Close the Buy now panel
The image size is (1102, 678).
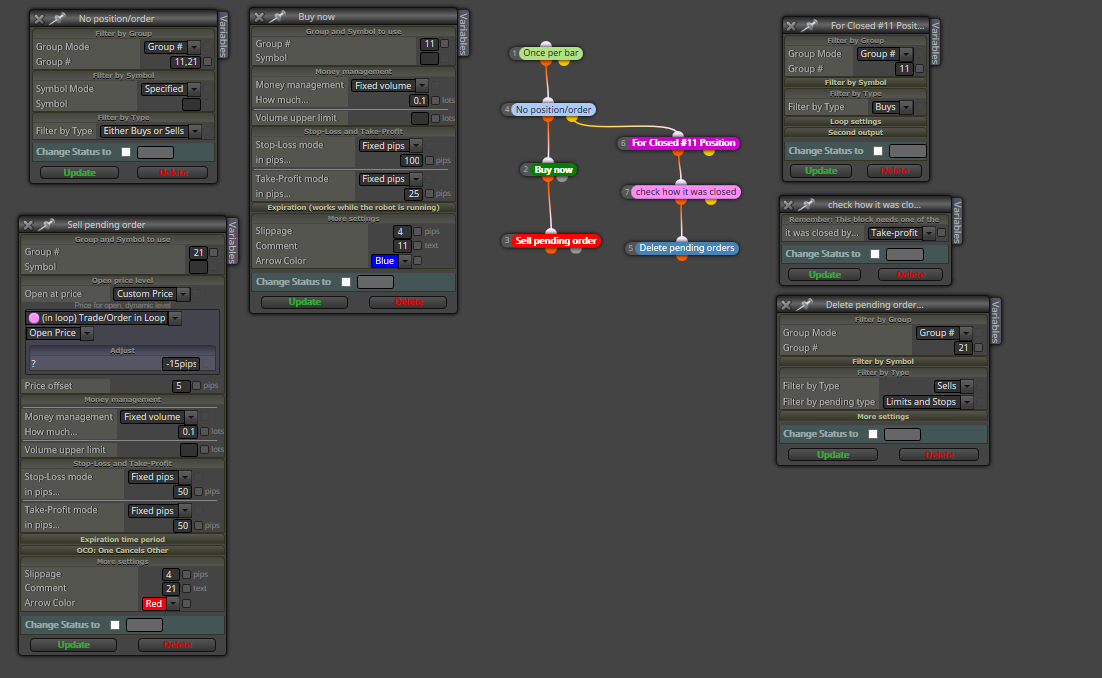pyautogui.click(x=259, y=17)
